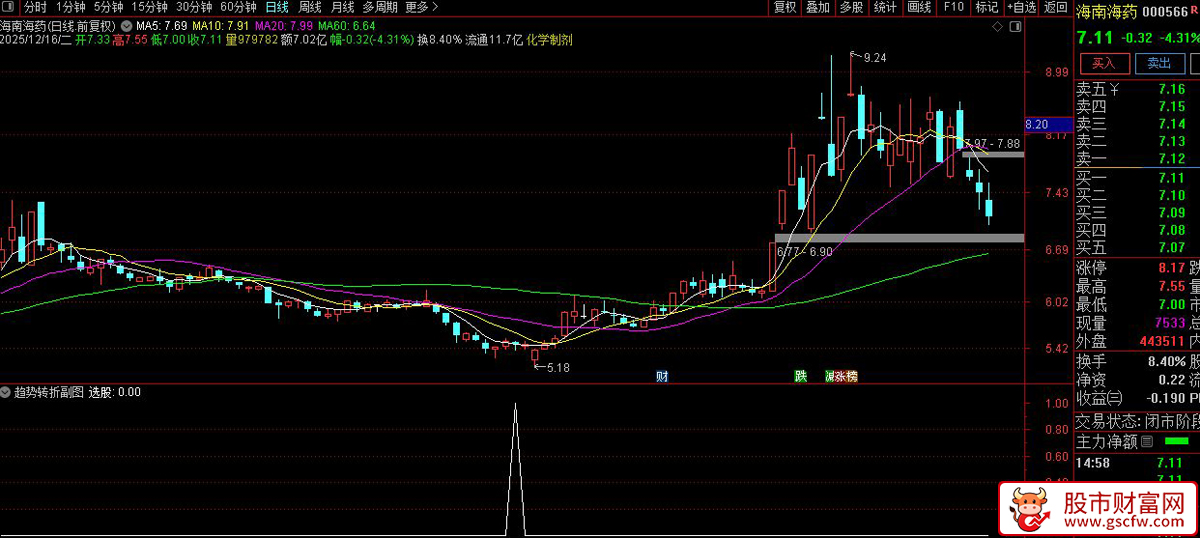Click the 财 financial marker on chart
Screen dimensions: 1200x538
coord(662,376)
